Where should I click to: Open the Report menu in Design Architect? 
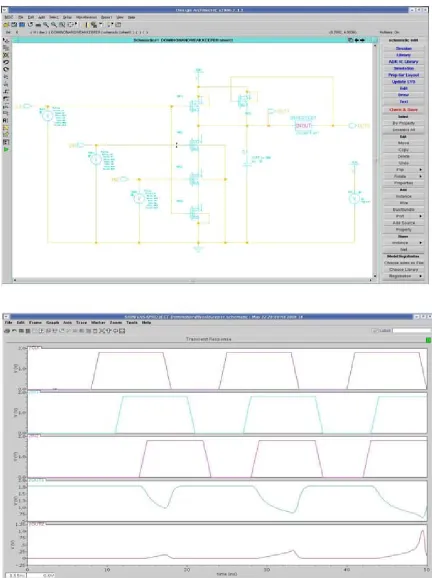point(107,17)
